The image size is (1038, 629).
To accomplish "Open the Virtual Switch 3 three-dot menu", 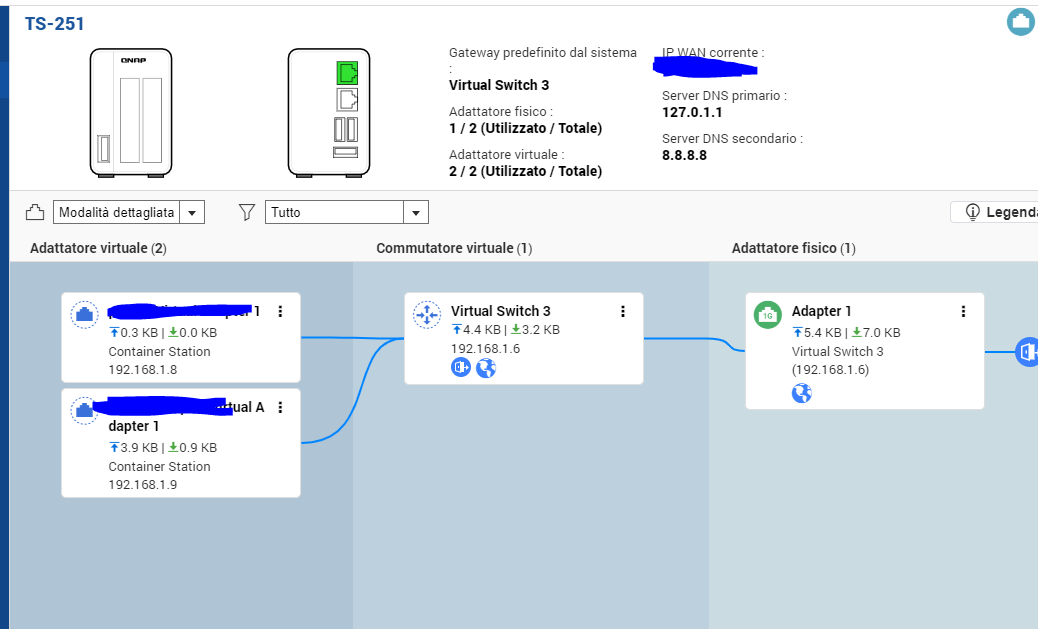I will (x=623, y=312).
